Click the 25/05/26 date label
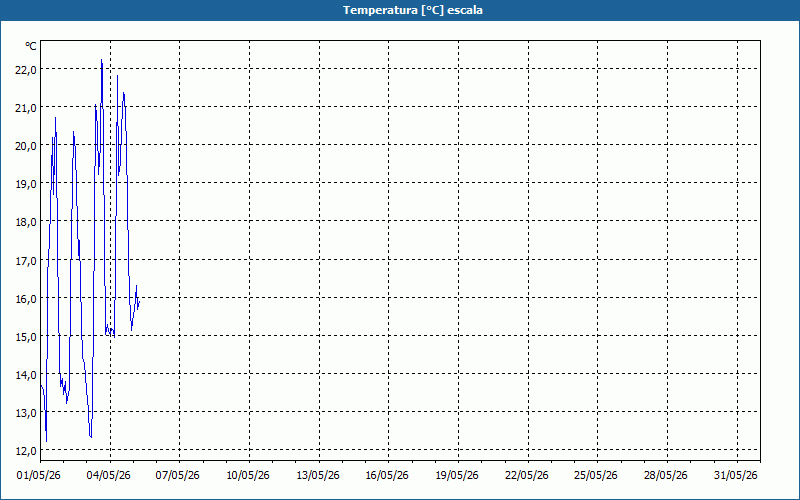The height and width of the screenshot is (500, 800). (596, 476)
